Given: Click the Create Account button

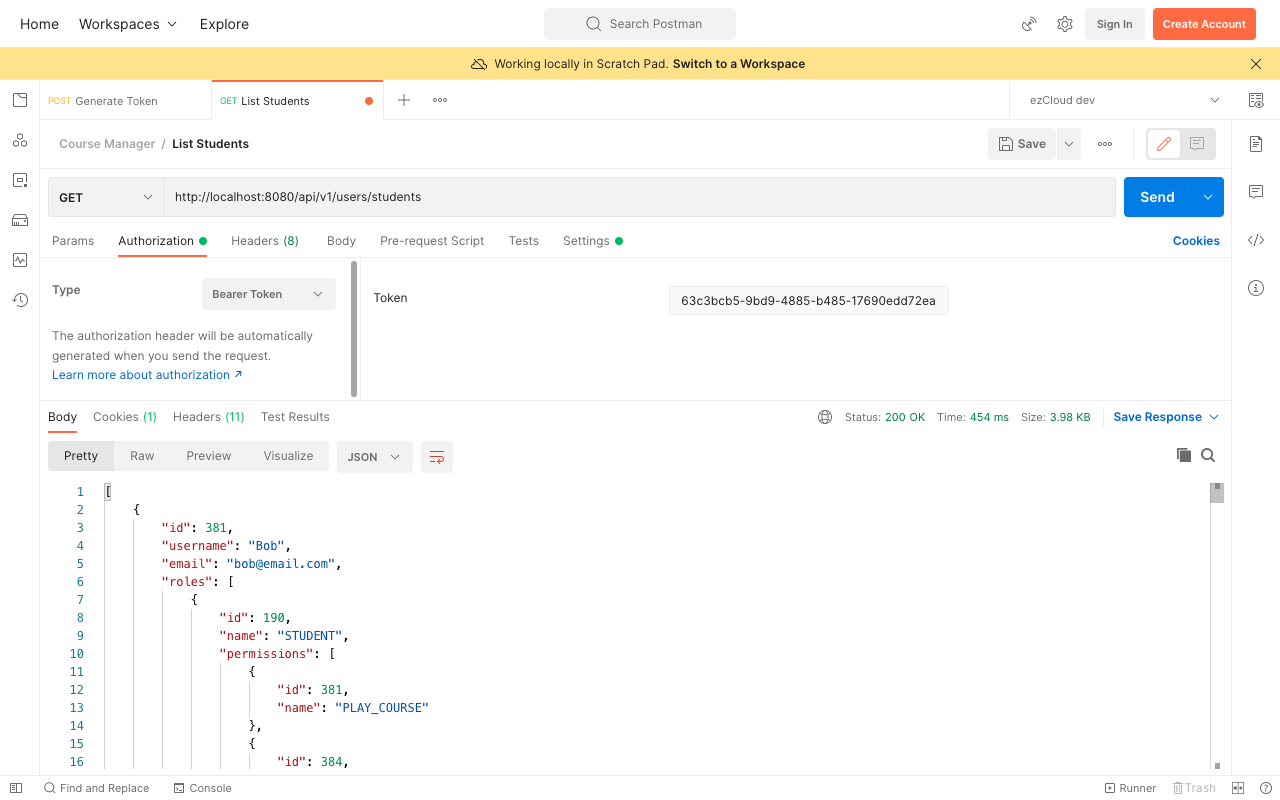Looking at the screenshot, I should 1204,24.
